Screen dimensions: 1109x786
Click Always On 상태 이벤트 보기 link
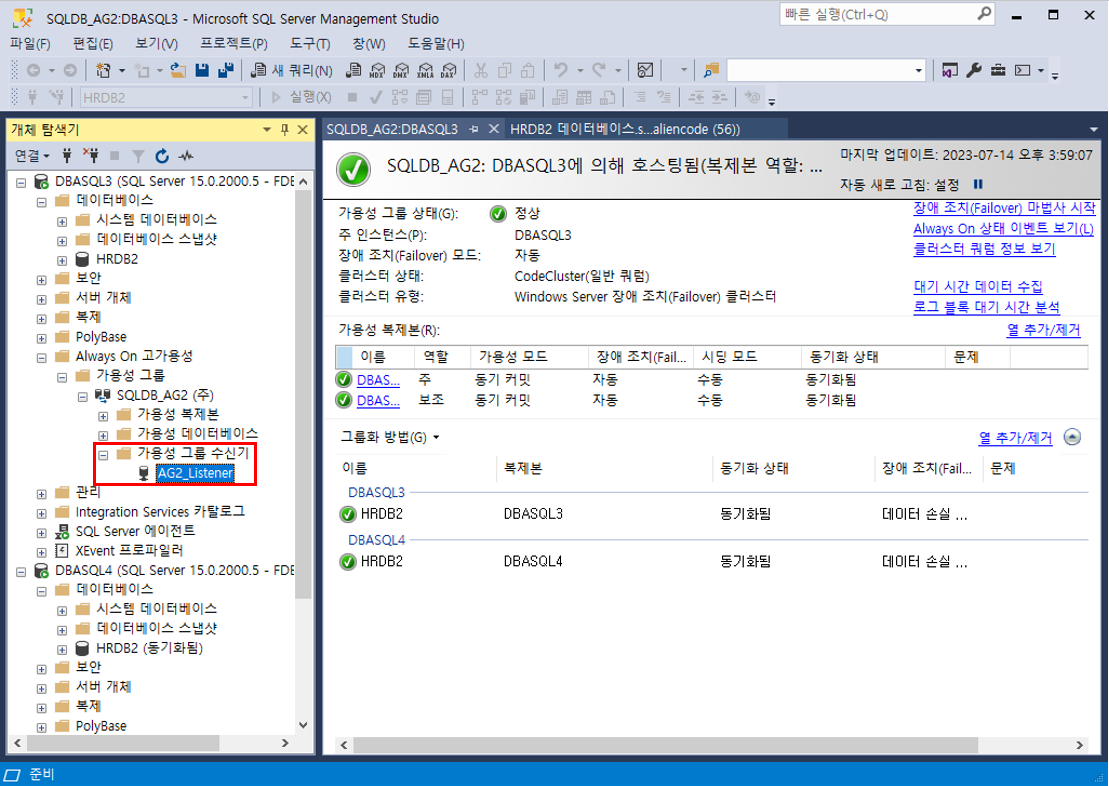click(x=1003, y=229)
